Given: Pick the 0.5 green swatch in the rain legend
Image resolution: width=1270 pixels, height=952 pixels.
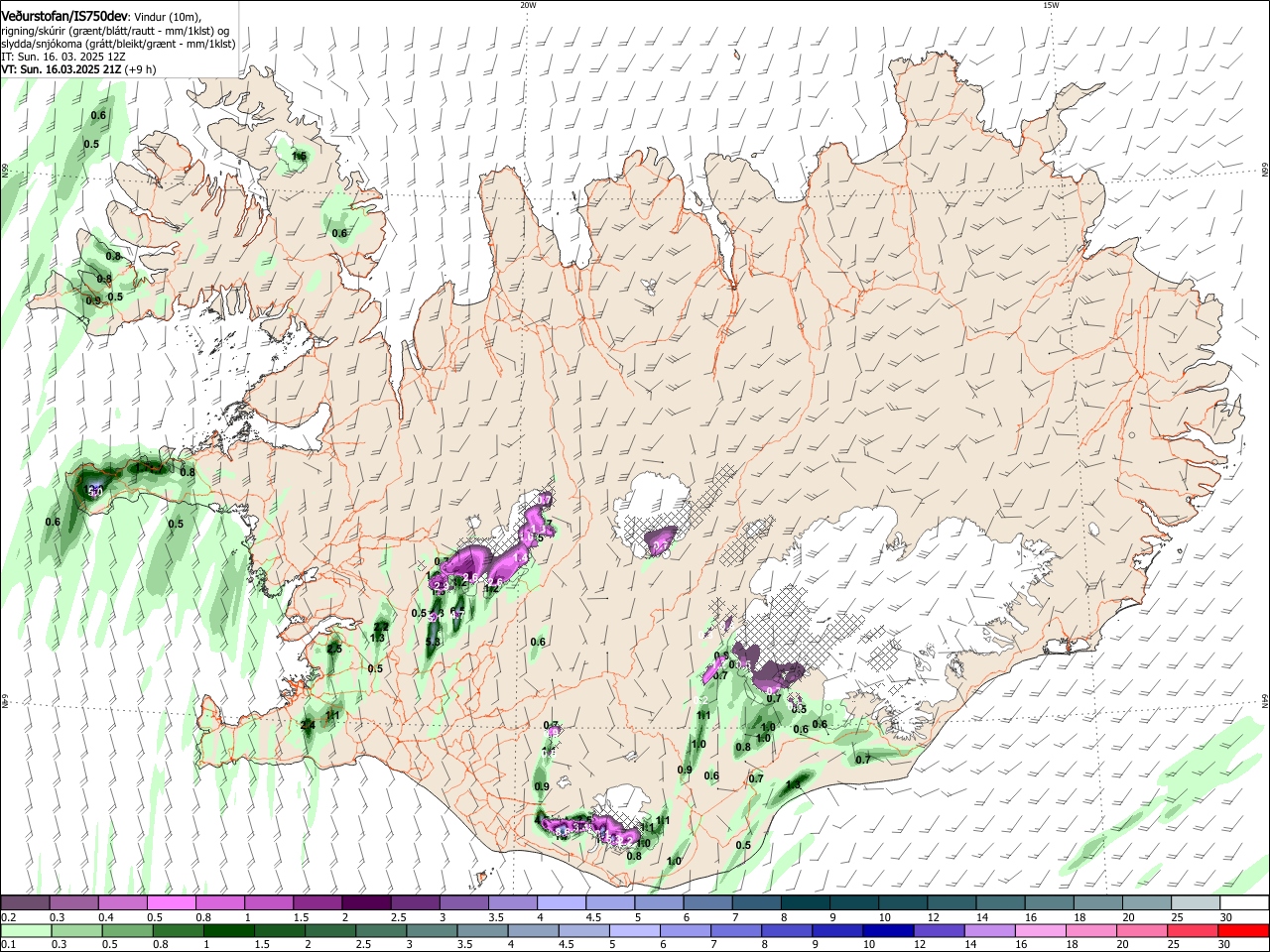Looking at the screenshot, I should (x=127, y=930).
